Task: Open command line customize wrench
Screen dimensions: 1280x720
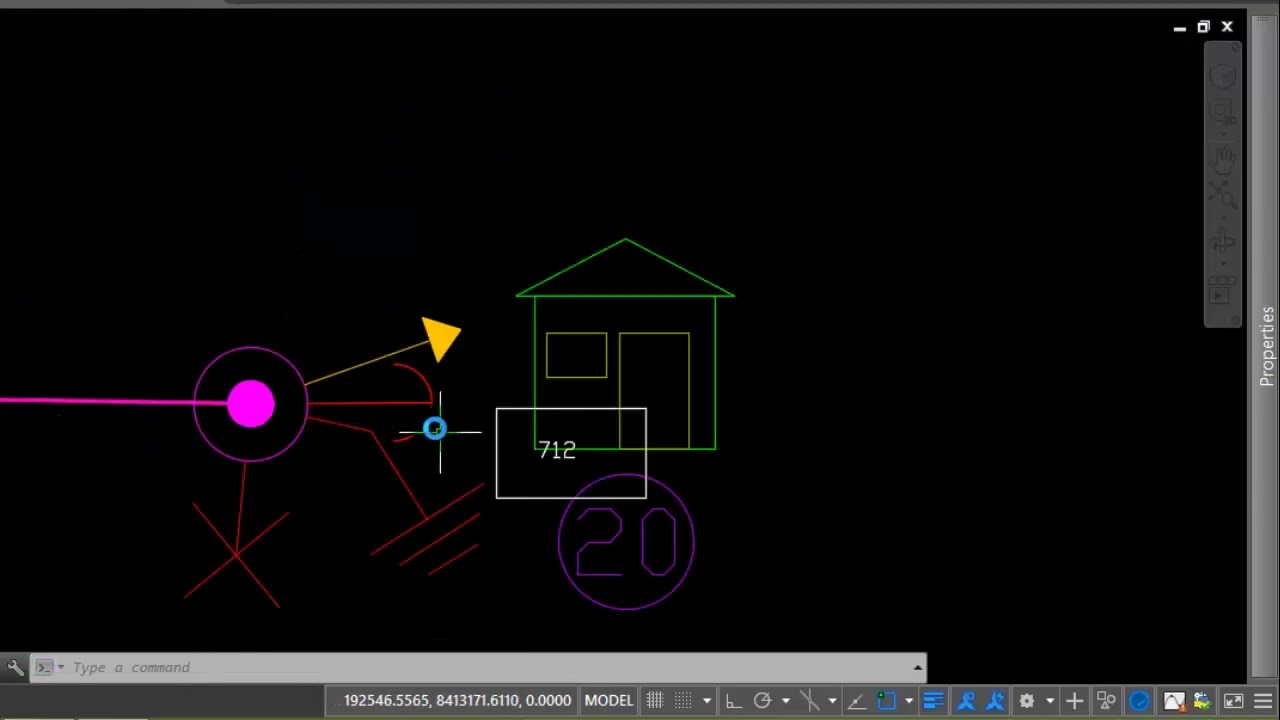Action: 15,667
